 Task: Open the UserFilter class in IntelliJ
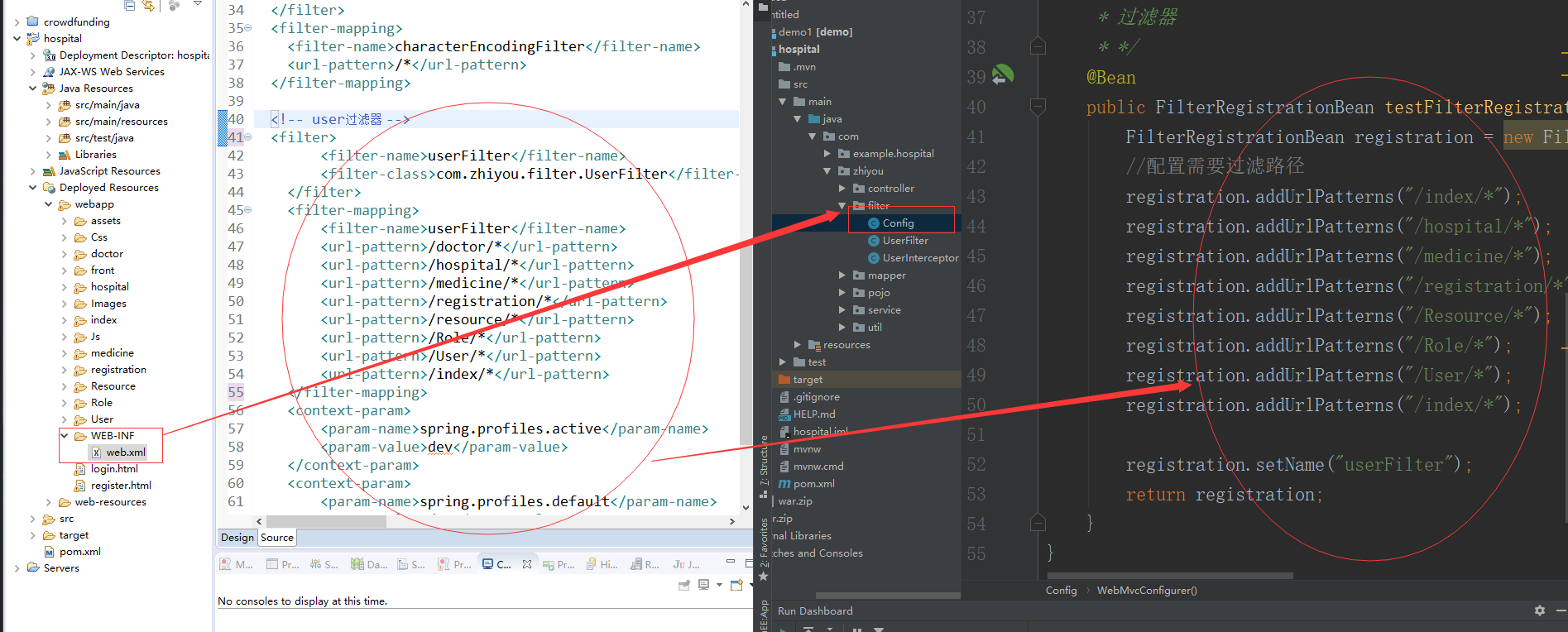(x=898, y=241)
